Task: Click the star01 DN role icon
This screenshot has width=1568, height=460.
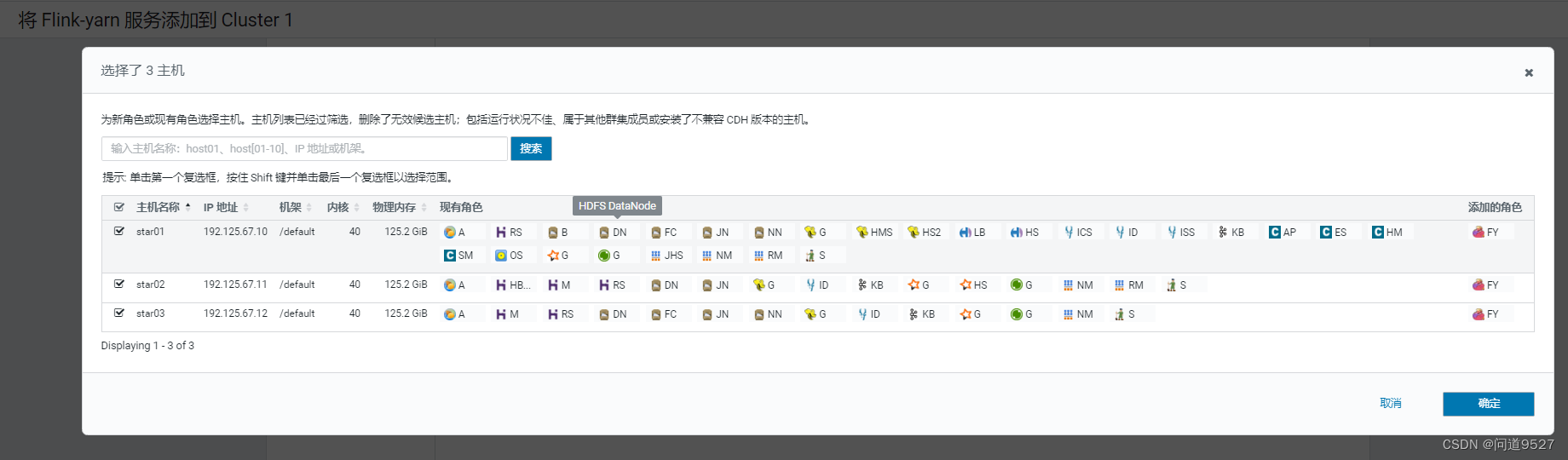Action: pyautogui.click(x=604, y=232)
